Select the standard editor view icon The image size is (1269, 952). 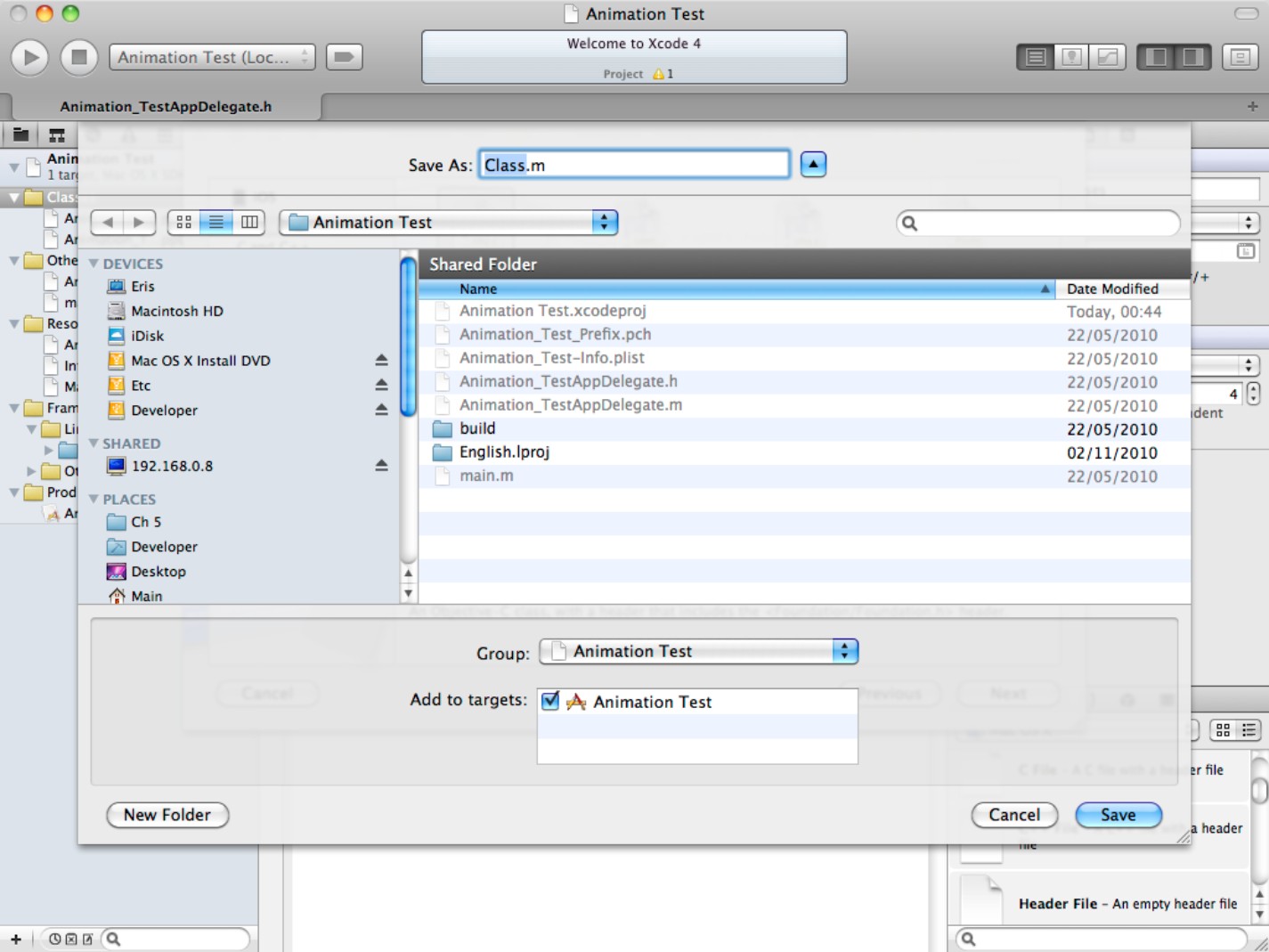tap(1035, 57)
